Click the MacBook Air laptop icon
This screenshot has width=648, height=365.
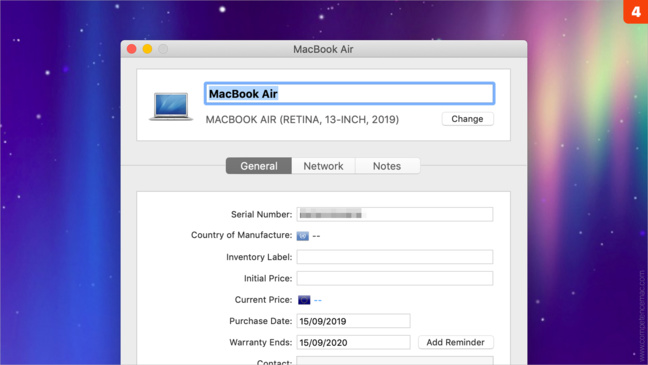point(171,106)
